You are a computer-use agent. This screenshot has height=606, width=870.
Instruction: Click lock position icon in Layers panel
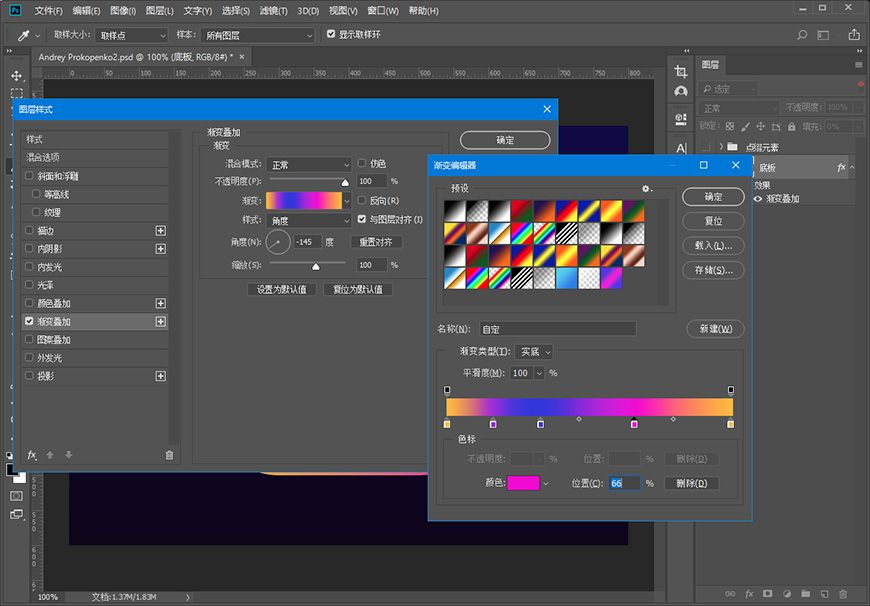tap(761, 127)
